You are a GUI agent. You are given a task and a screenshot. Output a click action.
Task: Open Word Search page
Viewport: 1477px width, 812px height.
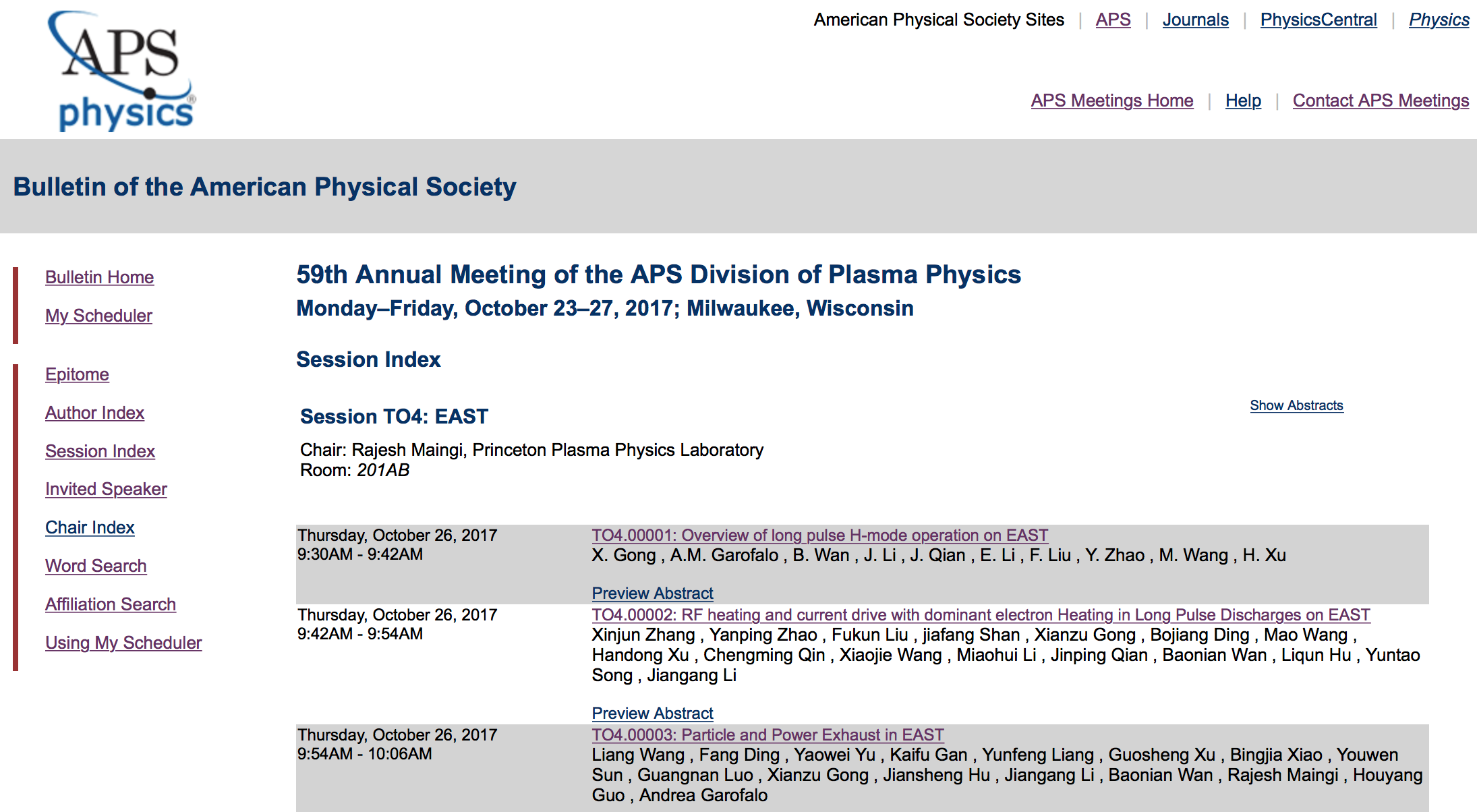(96, 566)
